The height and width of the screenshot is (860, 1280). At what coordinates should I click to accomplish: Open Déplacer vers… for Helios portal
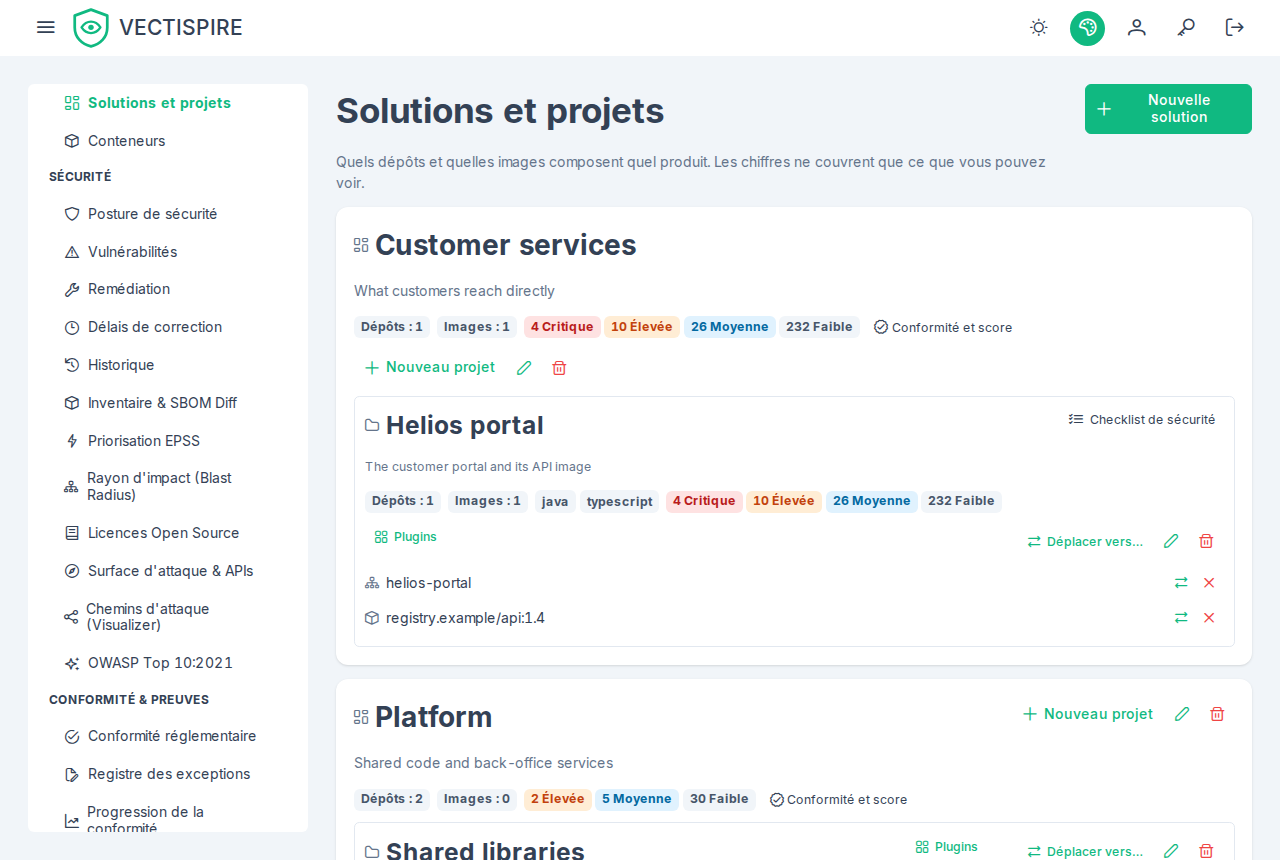pos(1085,541)
